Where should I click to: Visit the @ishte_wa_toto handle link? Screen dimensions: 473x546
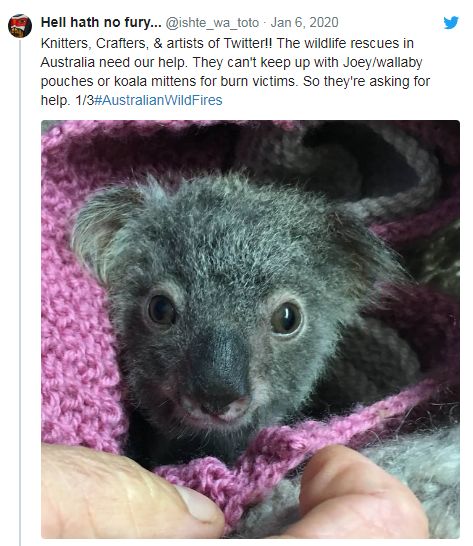pyautogui.click(x=212, y=23)
